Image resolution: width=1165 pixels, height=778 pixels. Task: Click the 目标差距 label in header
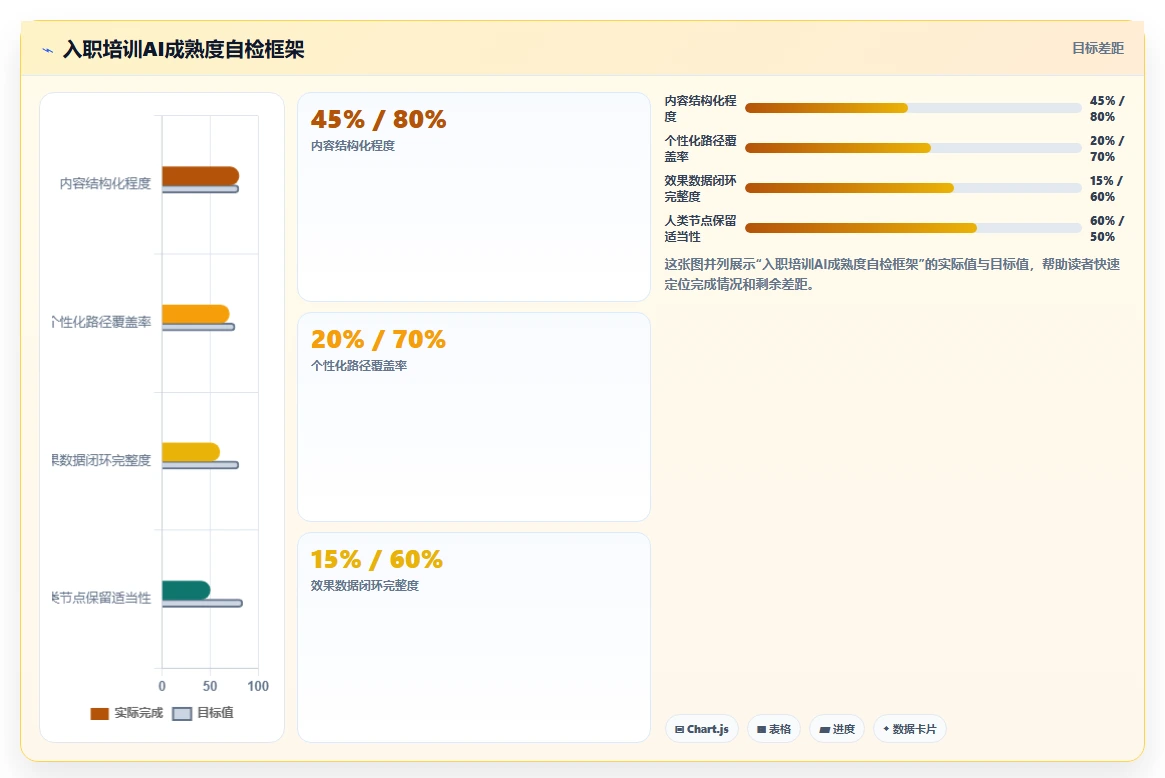tap(1097, 48)
